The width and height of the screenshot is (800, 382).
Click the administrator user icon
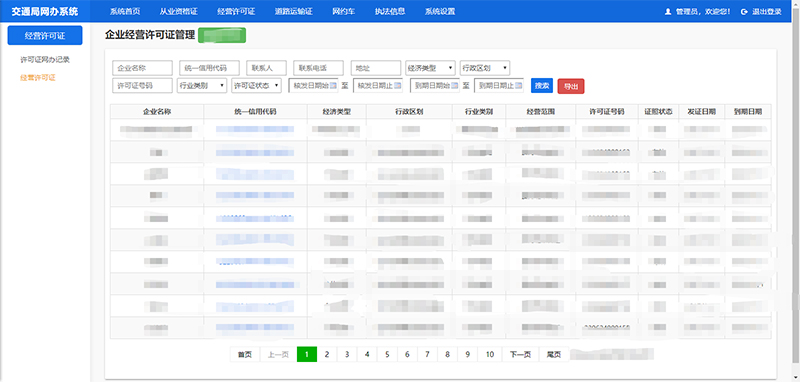tap(668, 11)
